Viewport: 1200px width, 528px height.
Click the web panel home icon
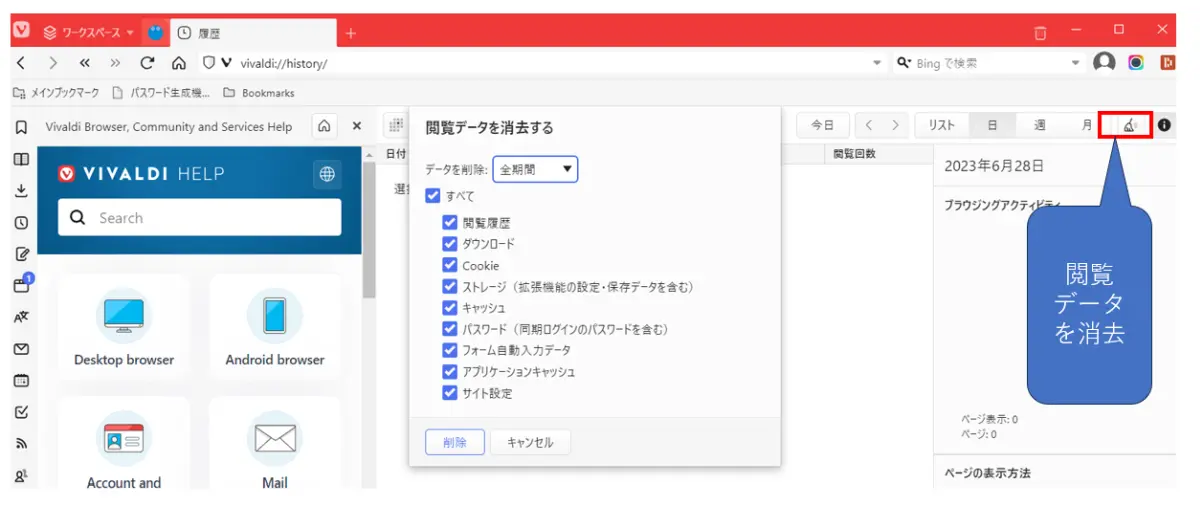click(x=324, y=127)
